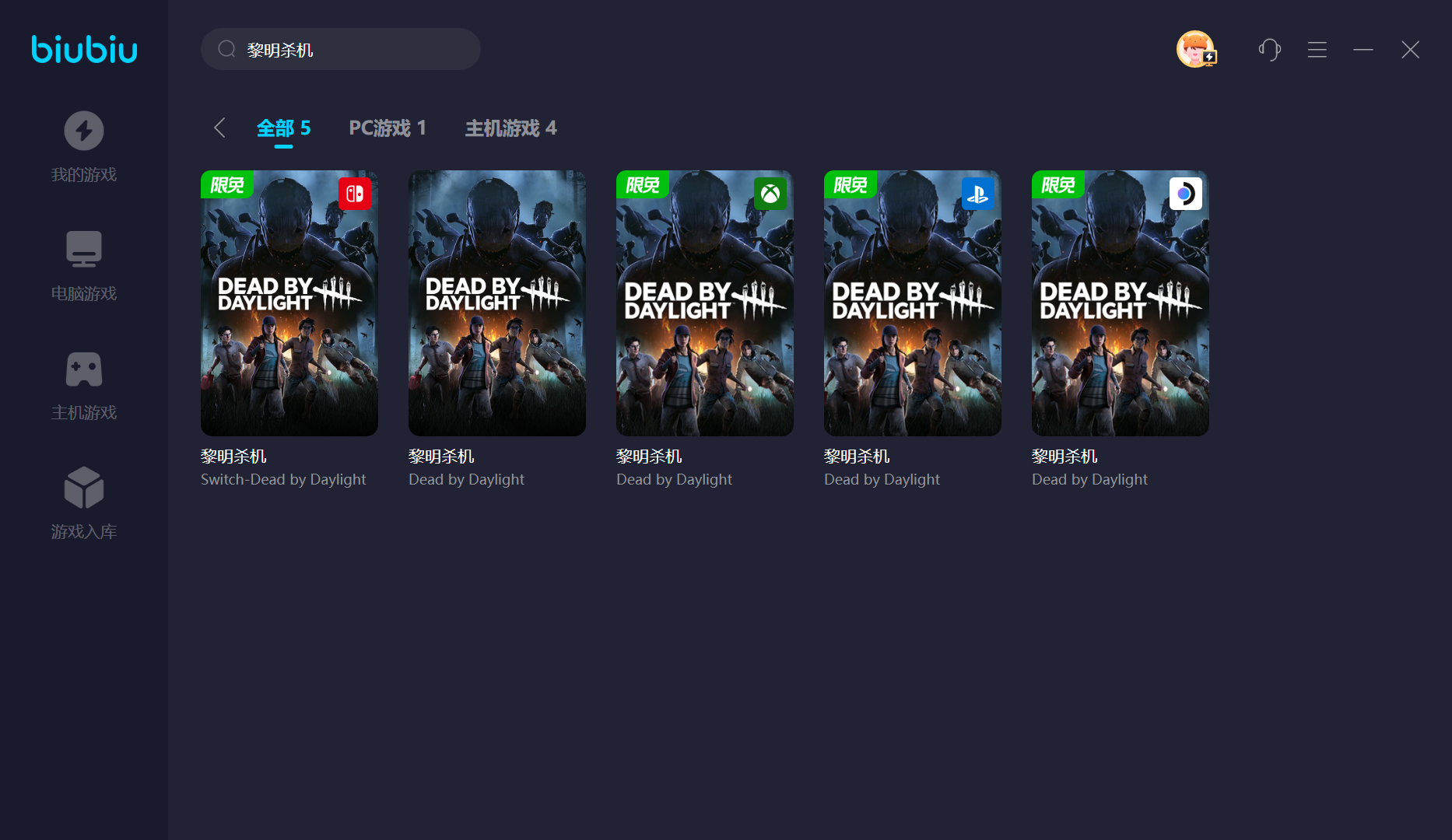Open My Games lightning icon in sidebar
The width and height of the screenshot is (1452, 840).
pyautogui.click(x=84, y=131)
